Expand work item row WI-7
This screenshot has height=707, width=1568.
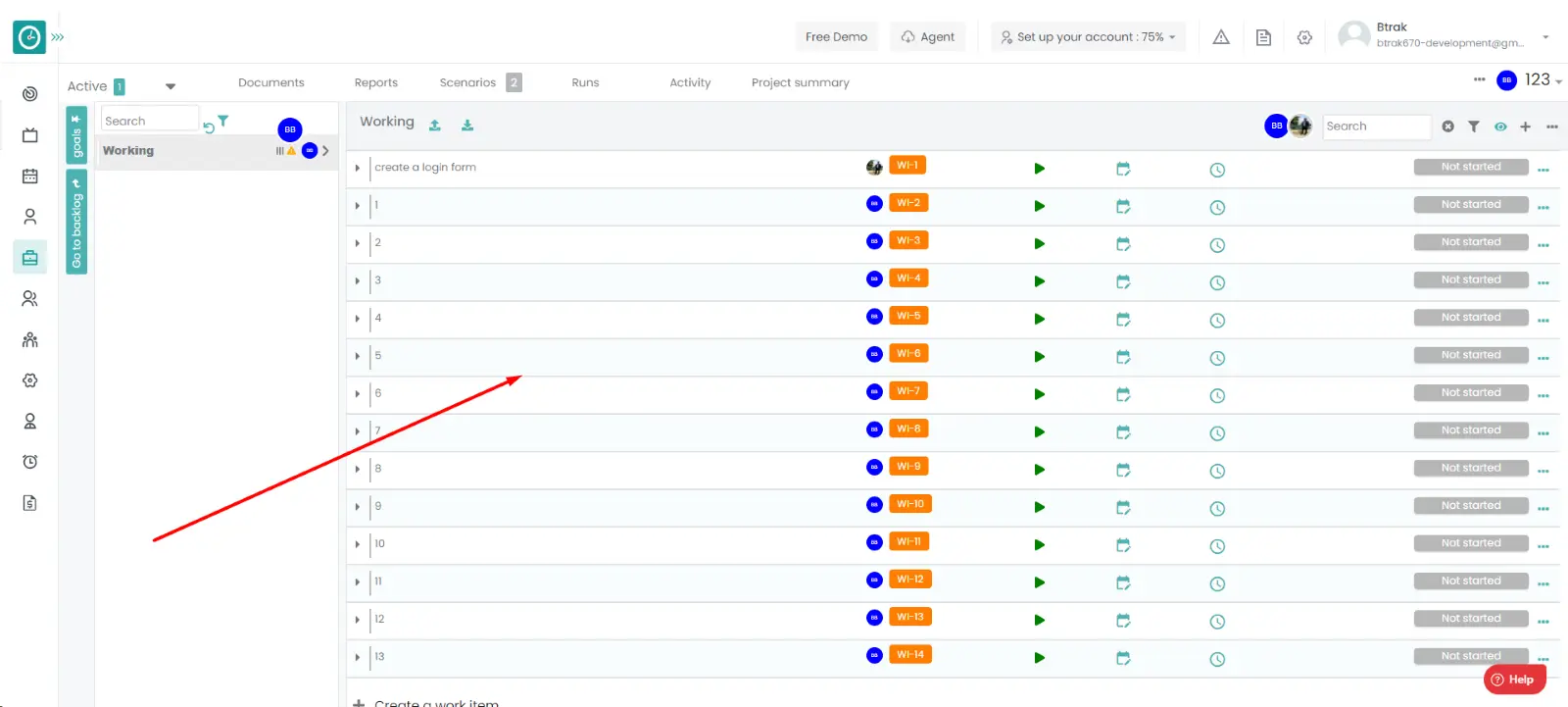[x=358, y=394]
